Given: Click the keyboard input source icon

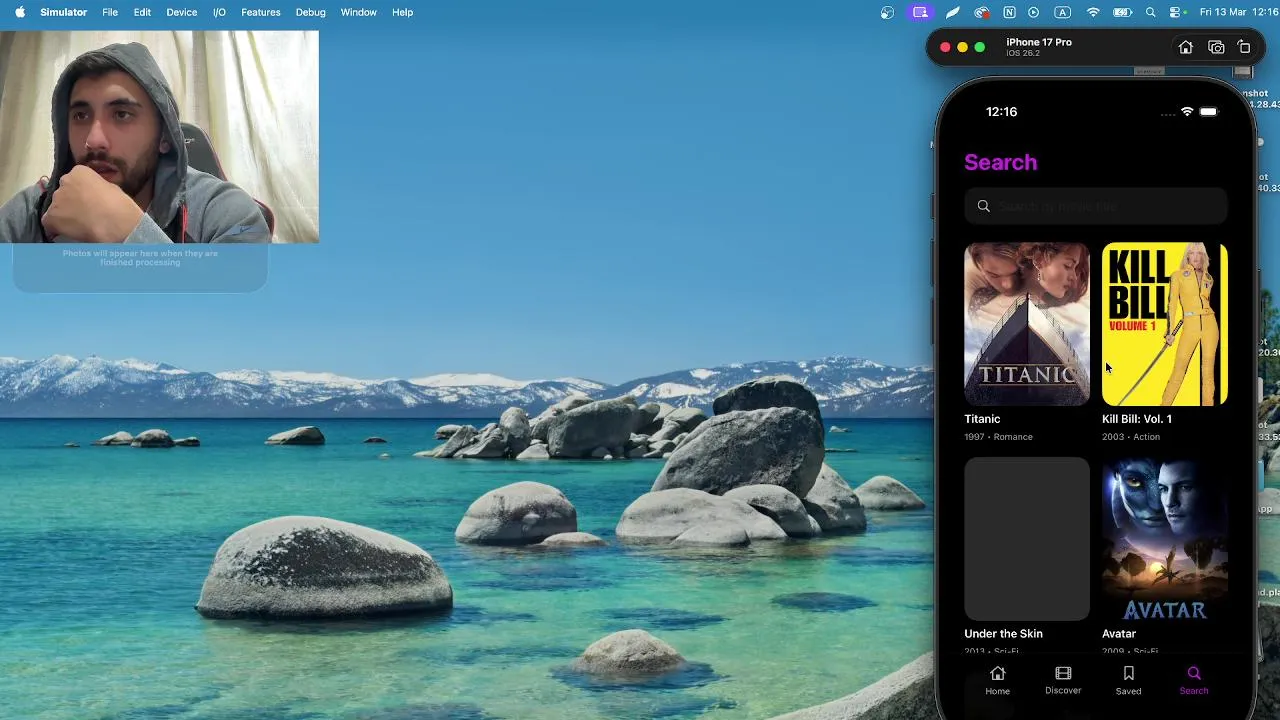Looking at the screenshot, I should click(x=1063, y=12).
